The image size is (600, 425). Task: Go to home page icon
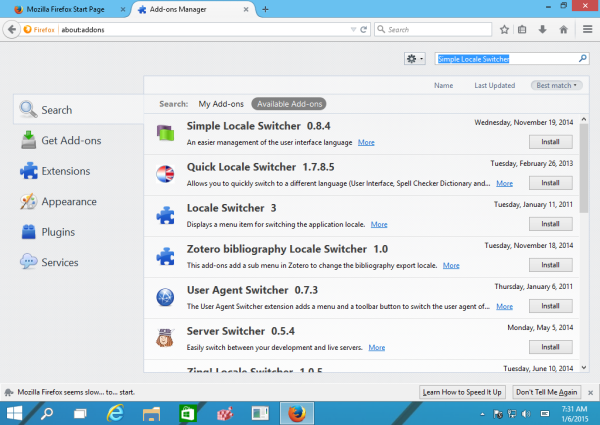[563, 29]
